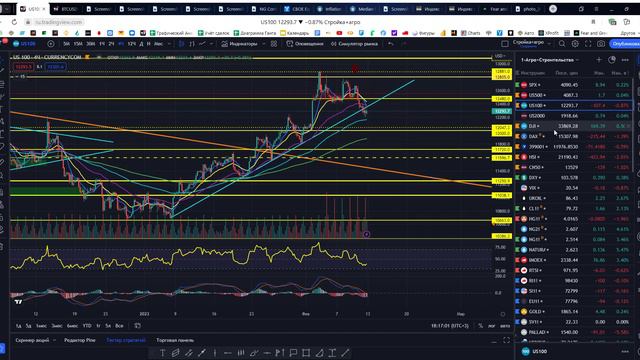
Task: Open the Индикаторы indicators menu
Action: (239, 44)
